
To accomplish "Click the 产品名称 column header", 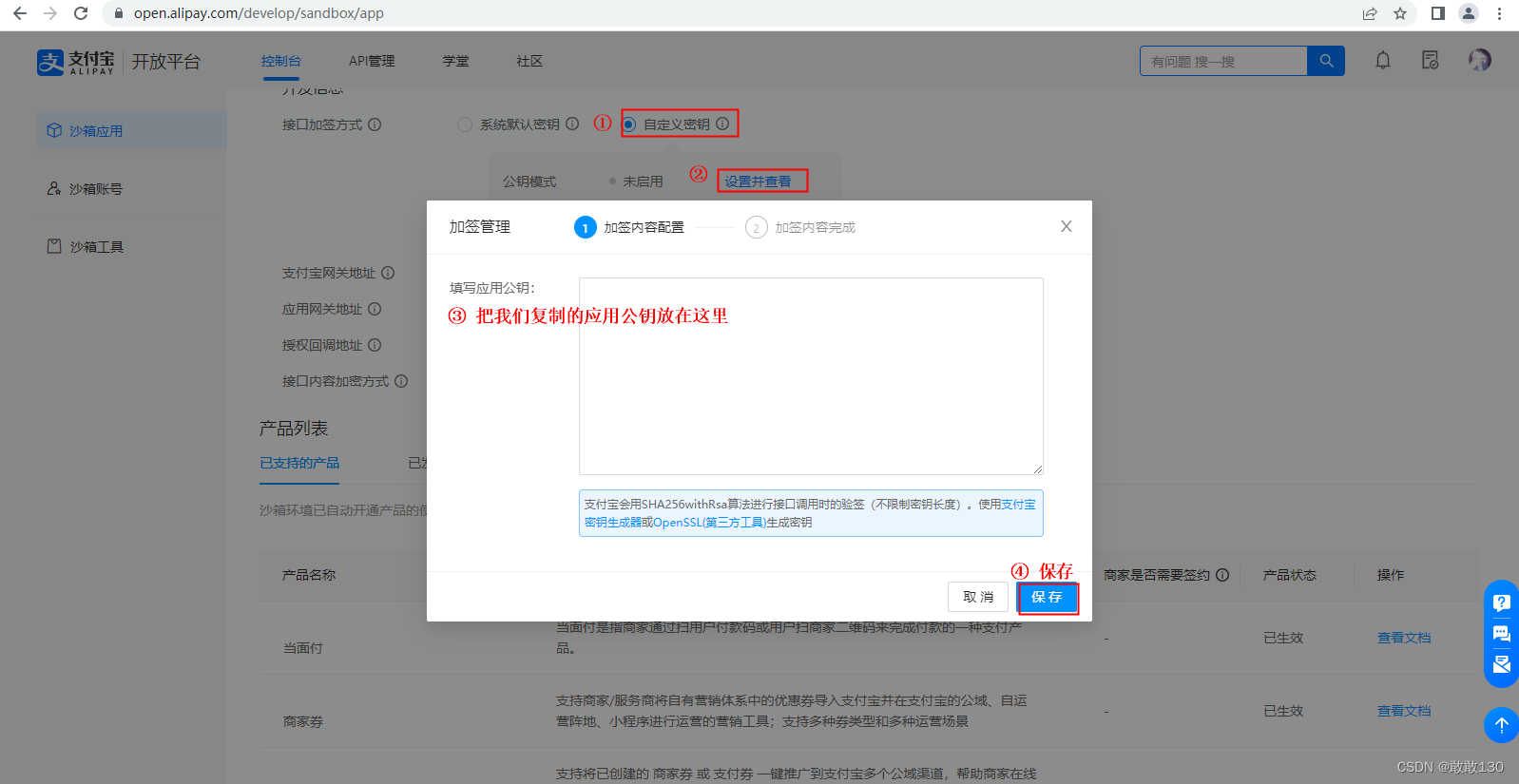I will (309, 575).
